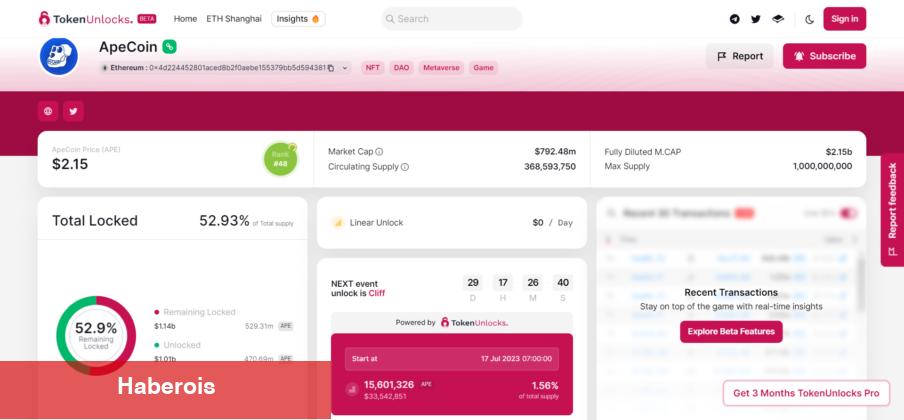Click the Explore Beta Features button

[x=731, y=332]
